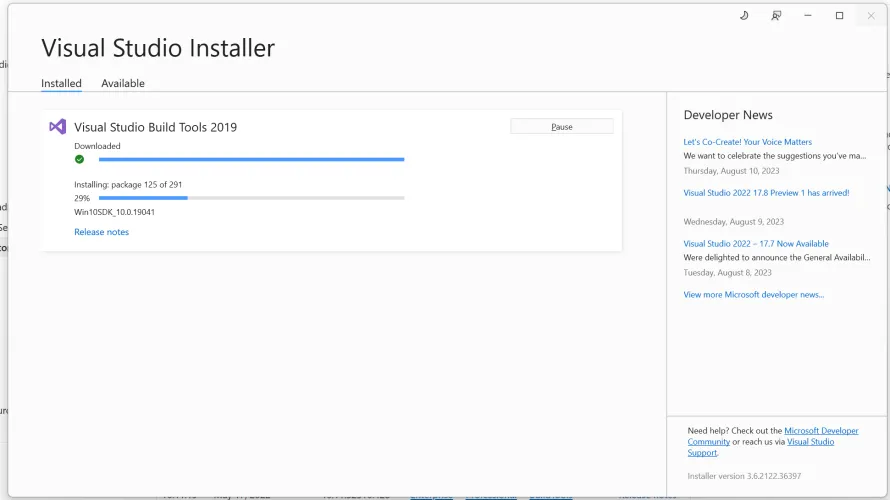
Task: Open the Release notes link
Action: (101, 232)
